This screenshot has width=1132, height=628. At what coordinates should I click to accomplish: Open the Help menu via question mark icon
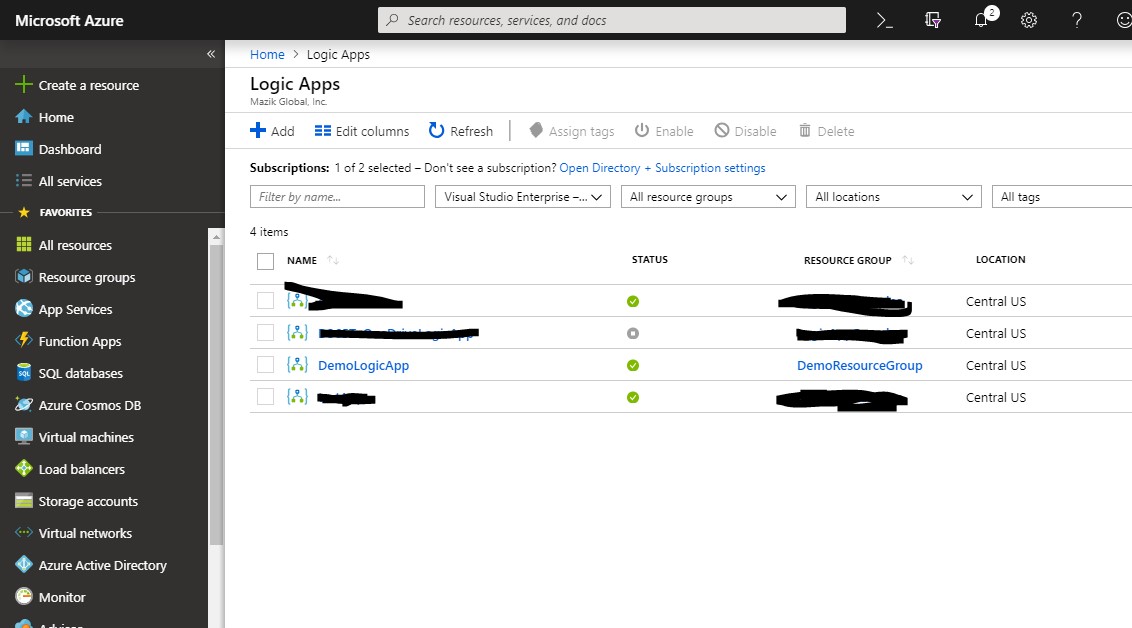click(1077, 20)
